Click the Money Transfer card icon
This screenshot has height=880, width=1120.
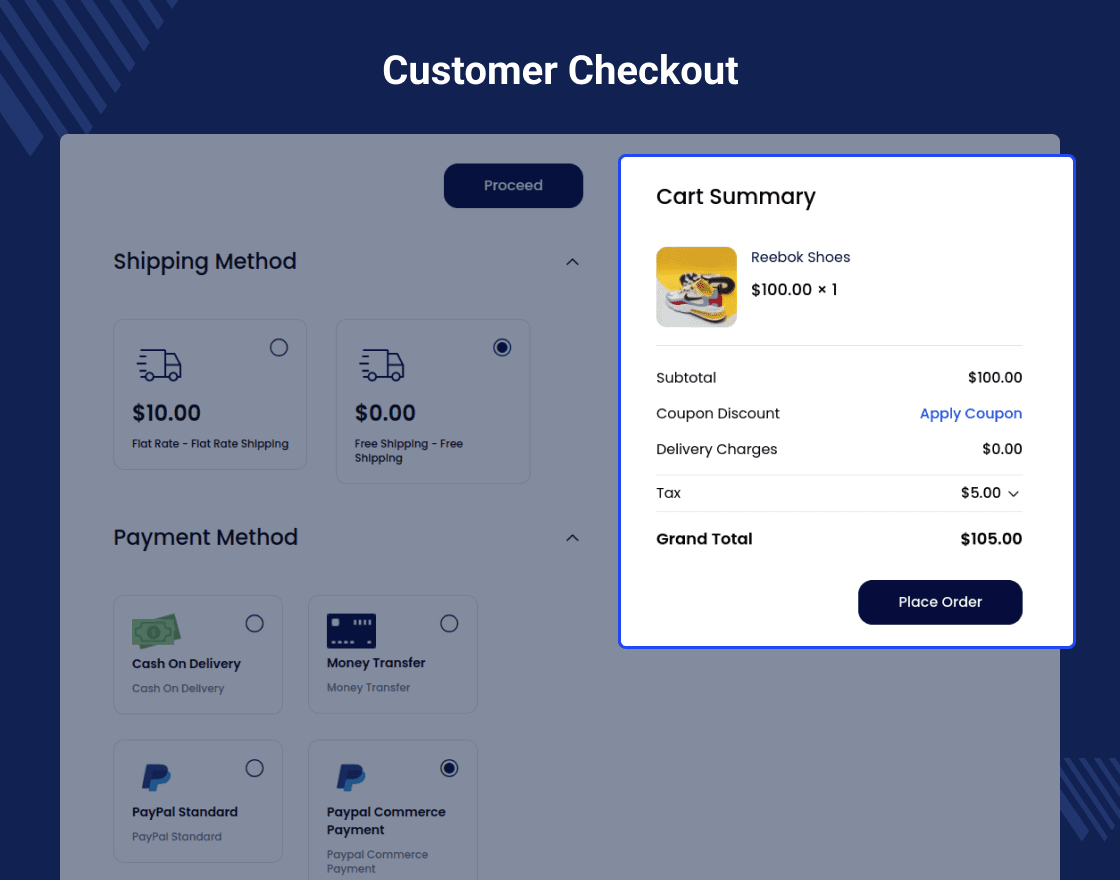pos(351,631)
